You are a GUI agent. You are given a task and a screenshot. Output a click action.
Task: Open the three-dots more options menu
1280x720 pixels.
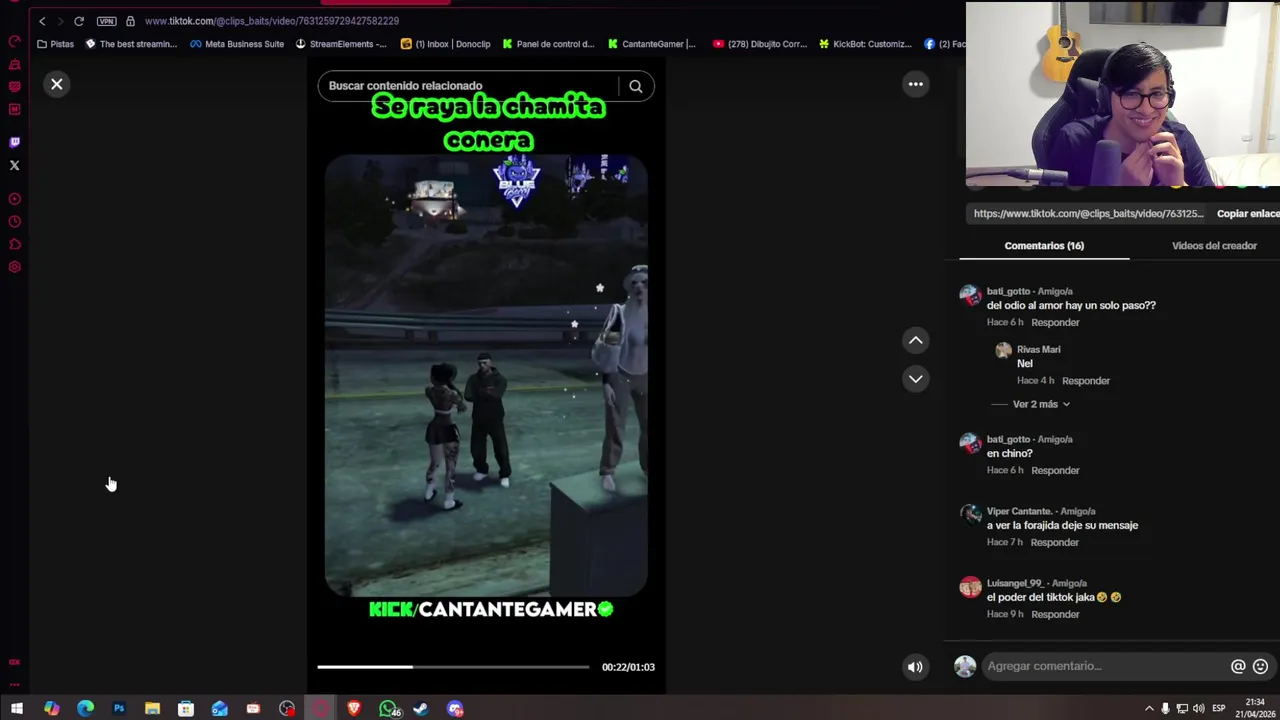pyautogui.click(x=915, y=84)
